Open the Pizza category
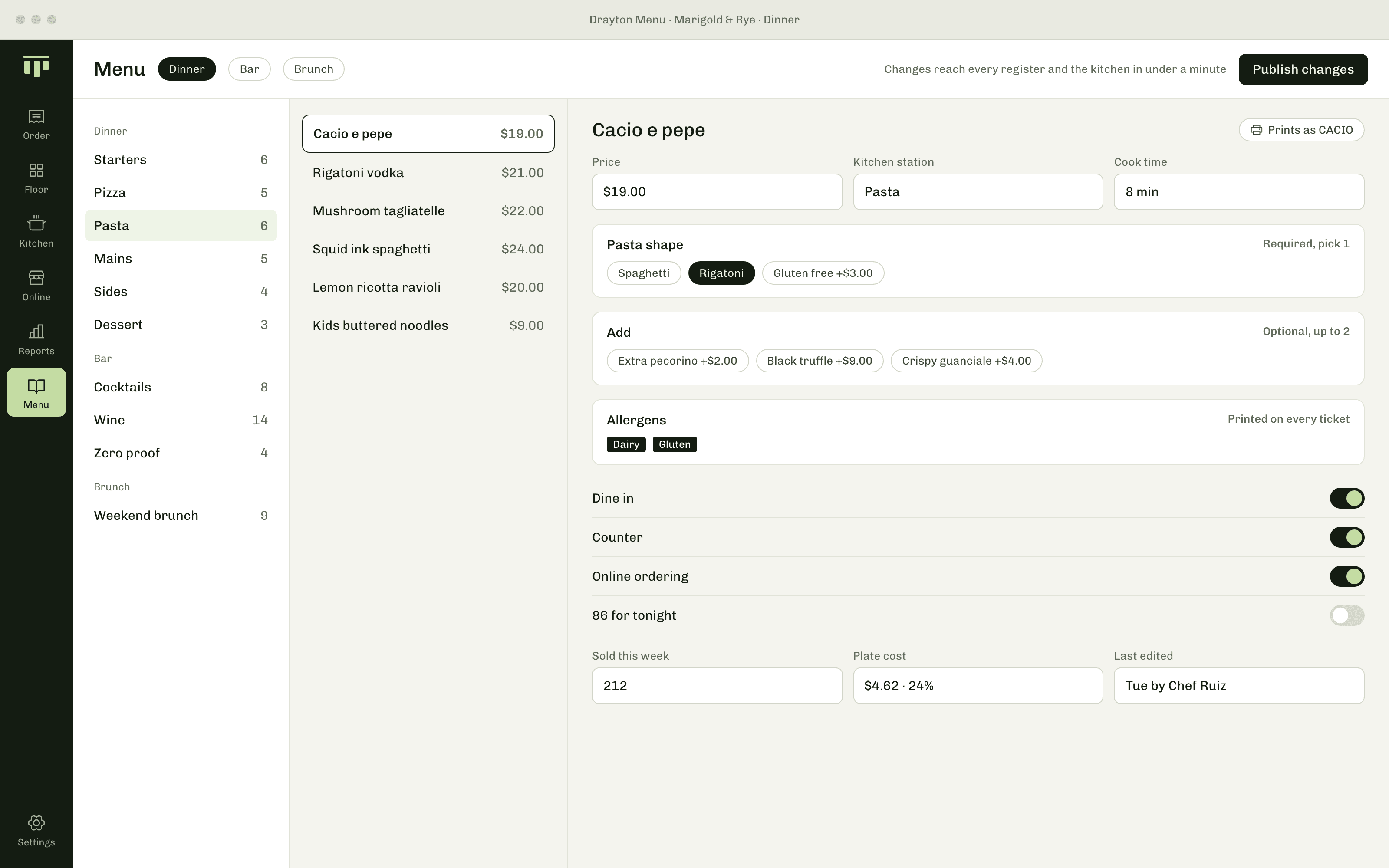Viewport: 1389px width, 868px height. [181, 192]
